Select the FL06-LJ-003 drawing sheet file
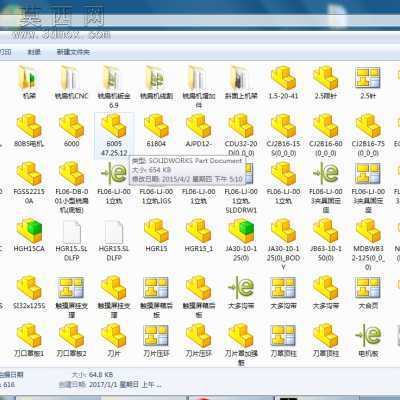Screen dimensions: 400x400 [x=368, y=187]
